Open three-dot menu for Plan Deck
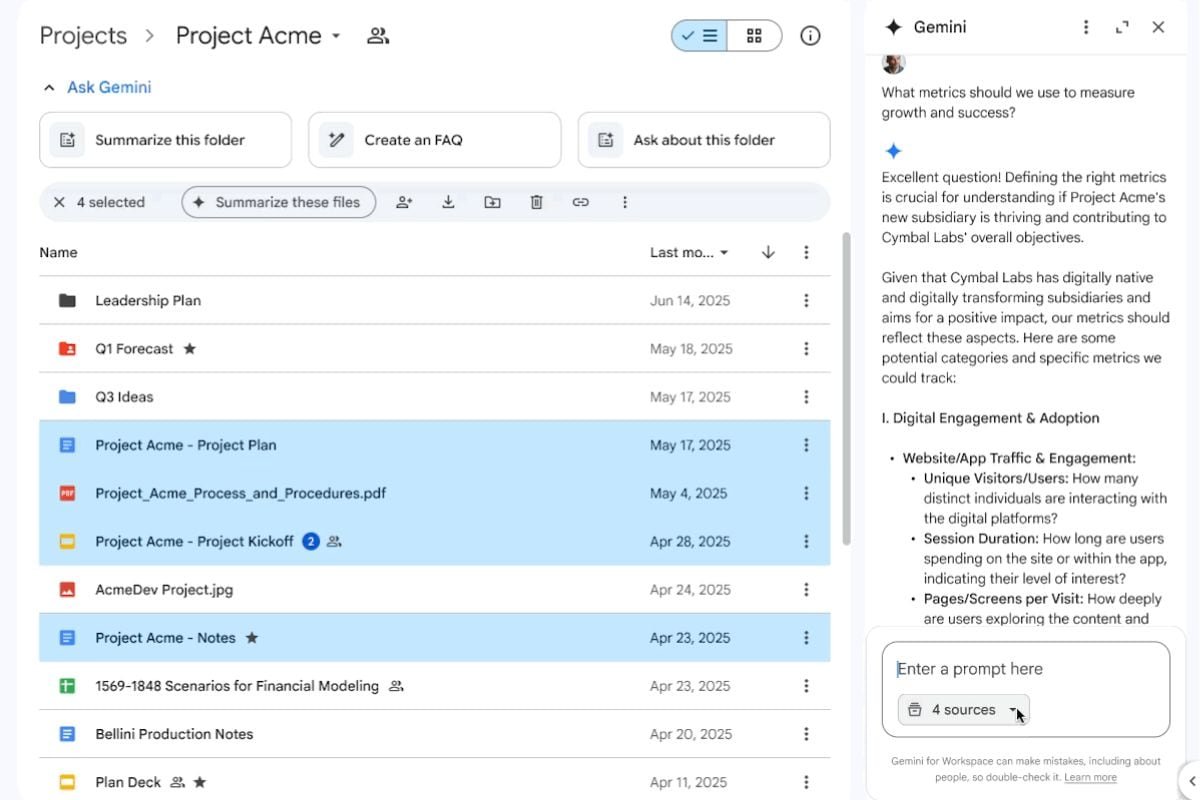 click(x=806, y=782)
